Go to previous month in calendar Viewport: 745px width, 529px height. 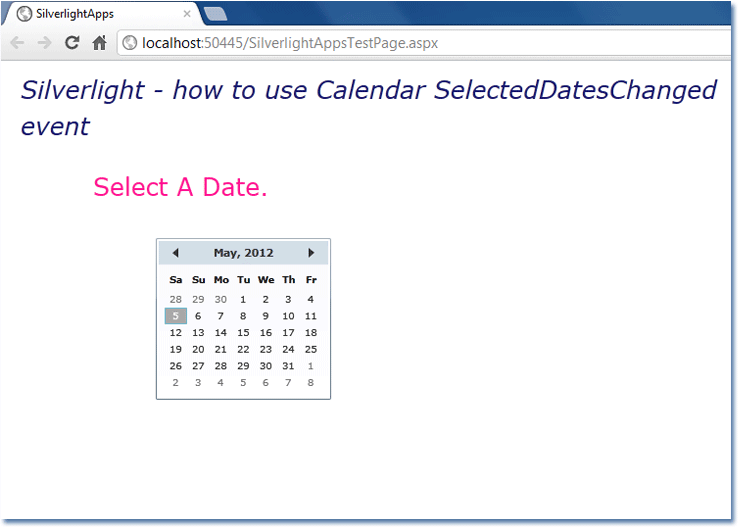click(175, 253)
